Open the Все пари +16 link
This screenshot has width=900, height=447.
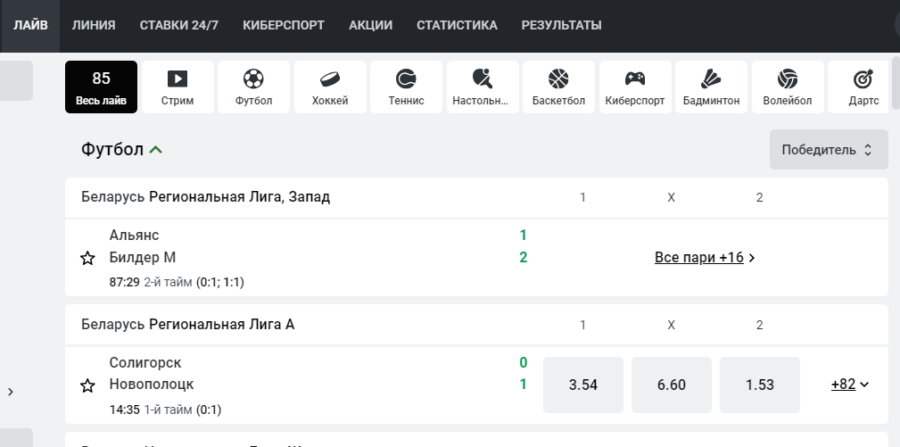pos(704,257)
